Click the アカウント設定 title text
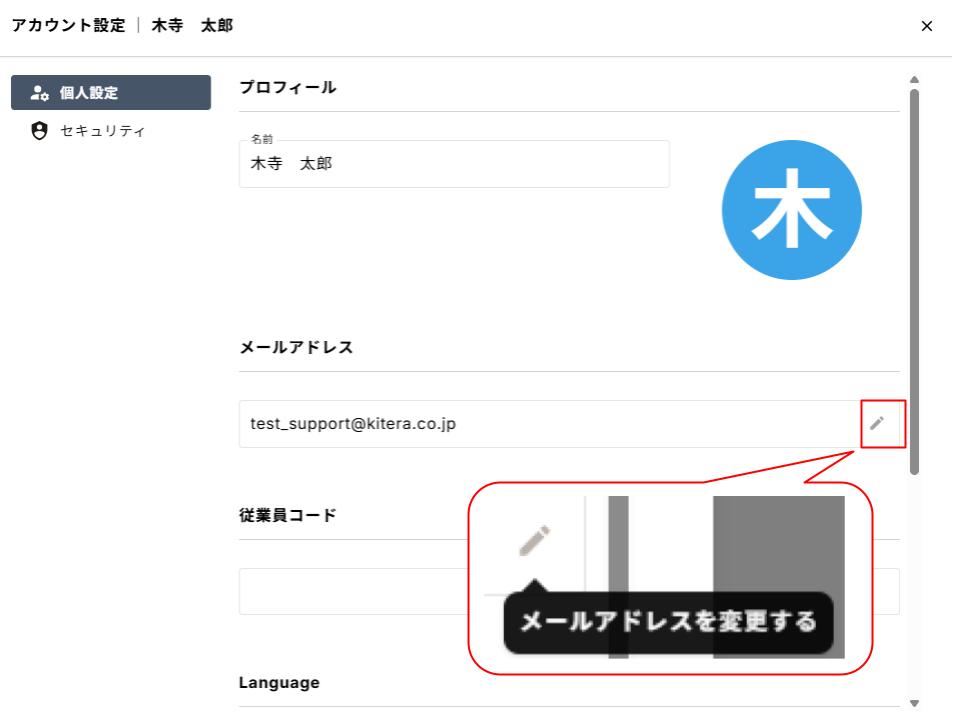The height and width of the screenshot is (720, 960). click(69, 26)
